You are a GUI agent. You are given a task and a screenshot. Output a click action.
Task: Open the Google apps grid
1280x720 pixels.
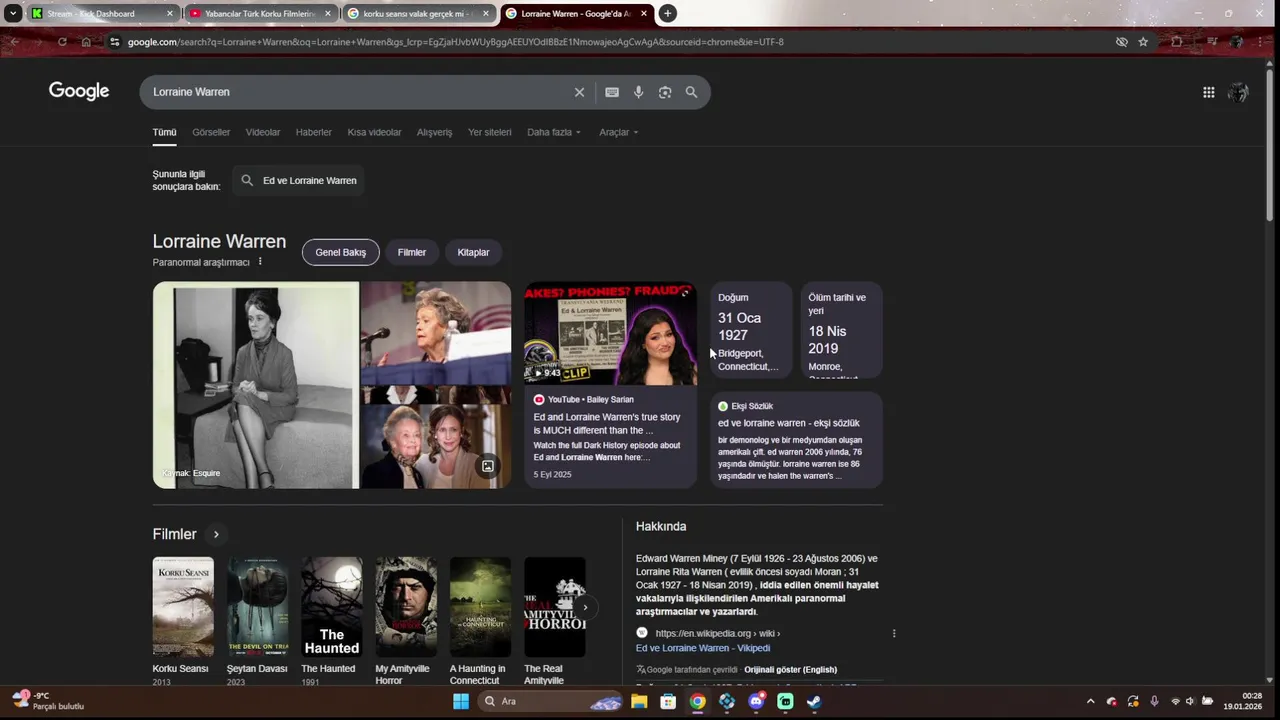[x=1209, y=92]
